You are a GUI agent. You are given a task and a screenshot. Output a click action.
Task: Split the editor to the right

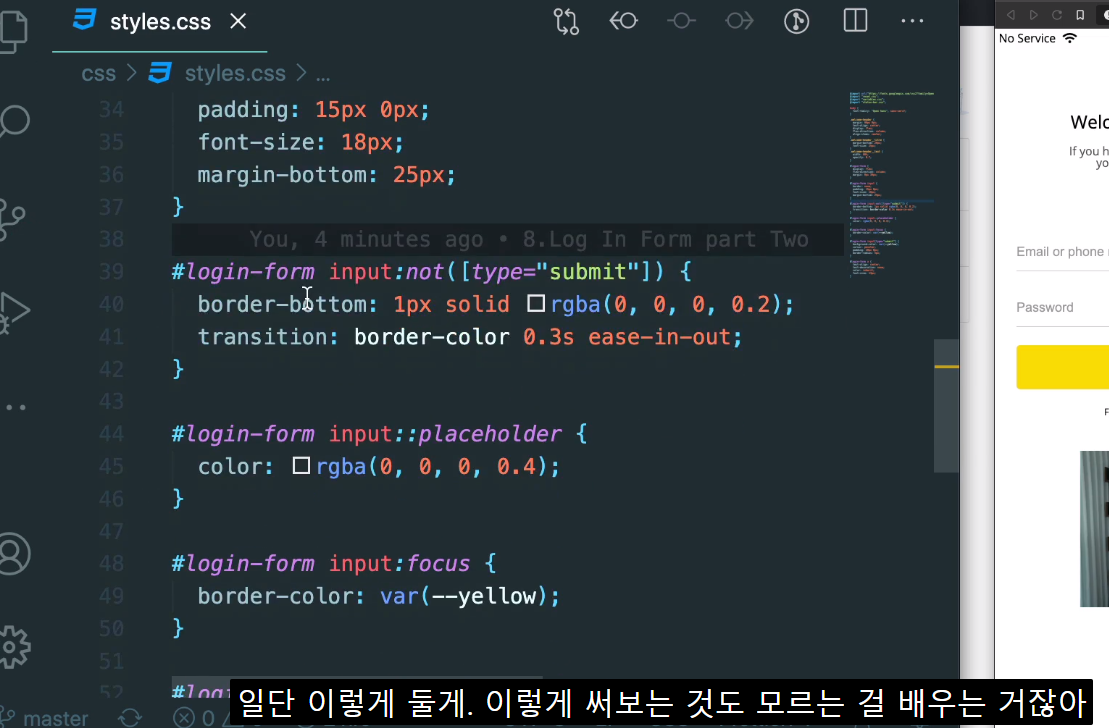855,21
